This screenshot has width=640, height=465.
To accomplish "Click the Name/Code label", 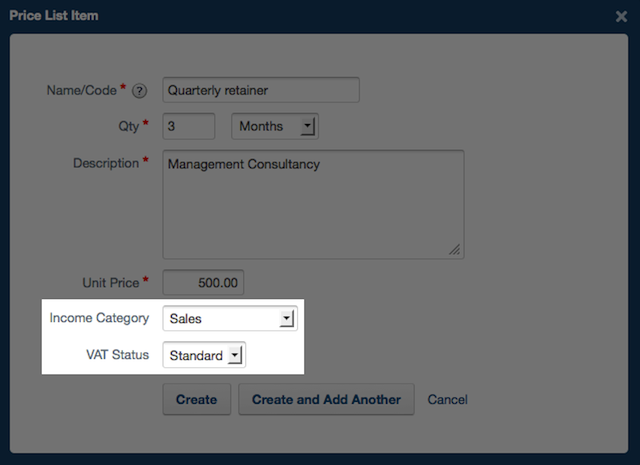I will coord(81,90).
